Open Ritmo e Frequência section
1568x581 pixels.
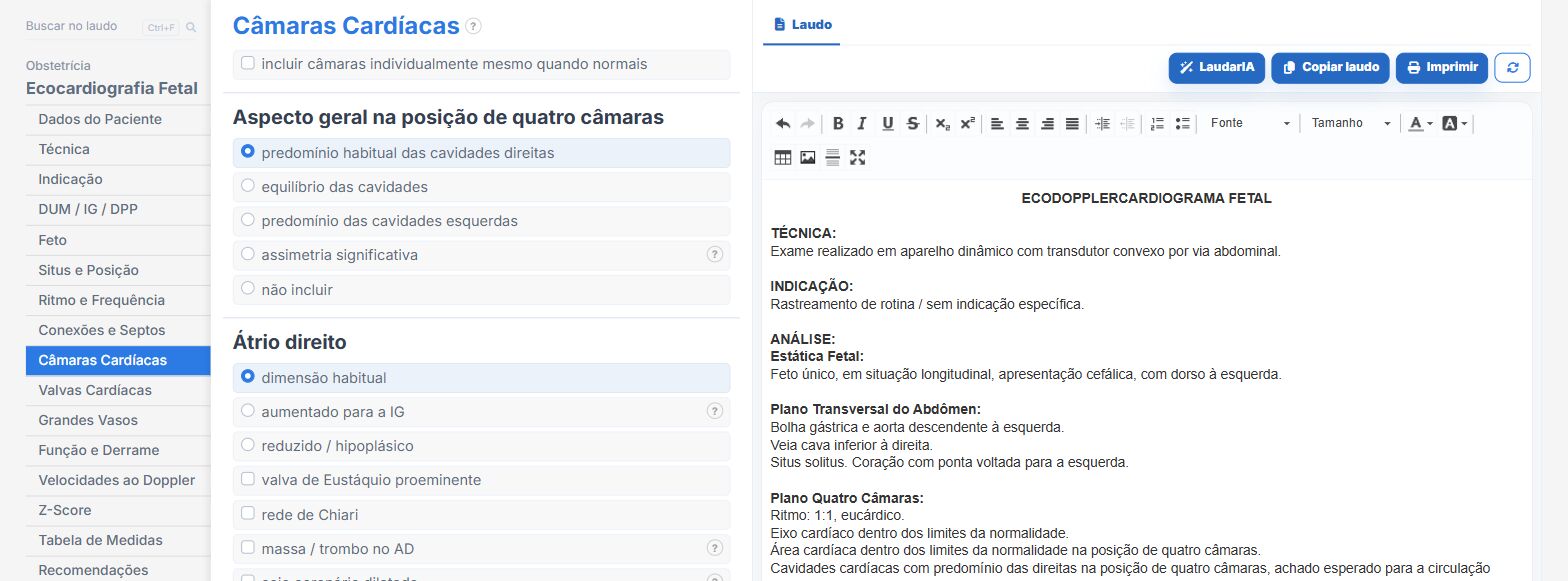[118, 300]
